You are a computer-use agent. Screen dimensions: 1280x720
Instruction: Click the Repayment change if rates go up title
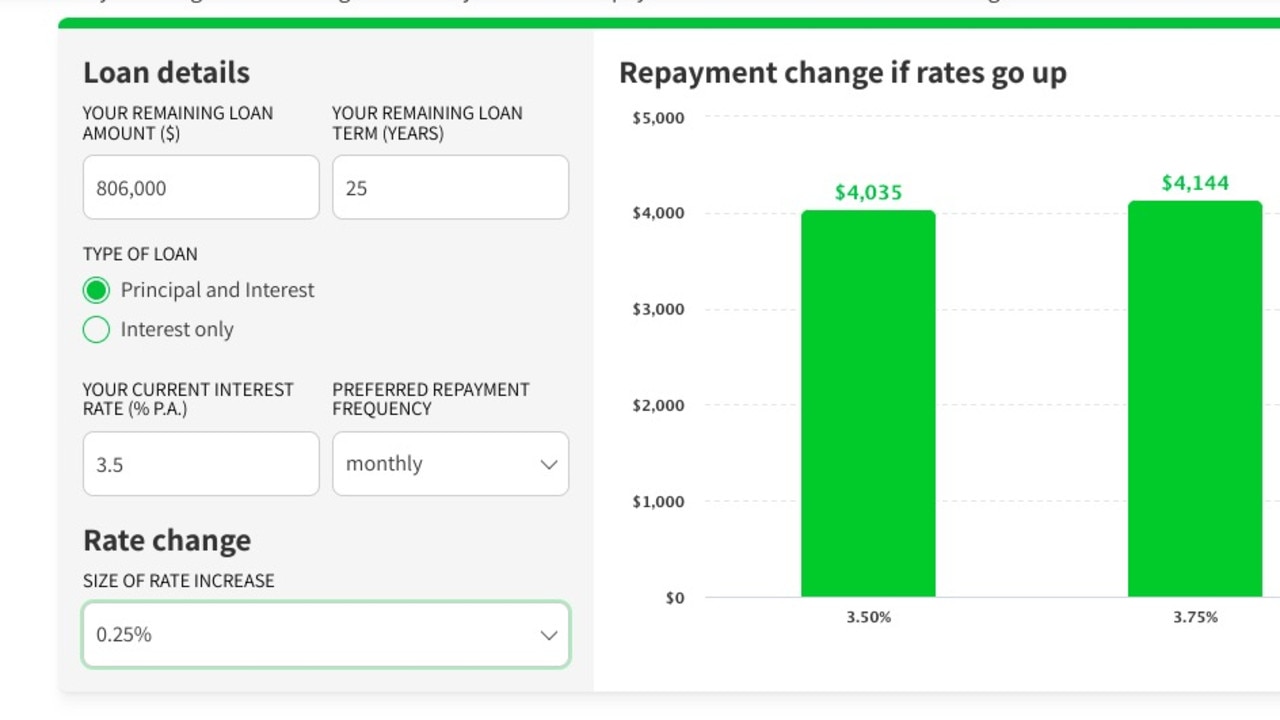843,72
